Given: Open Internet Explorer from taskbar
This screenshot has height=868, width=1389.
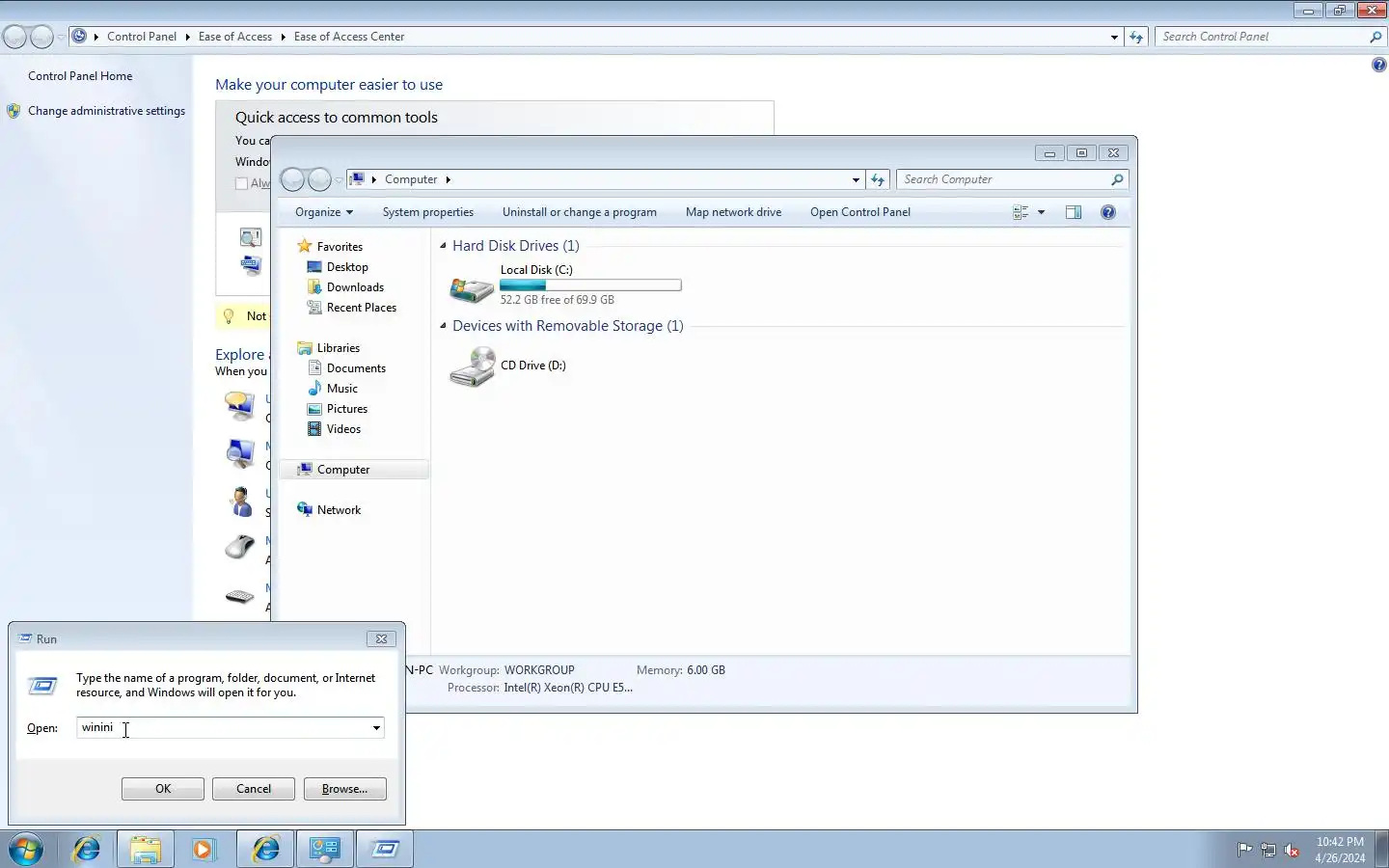Looking at the screenshot, I should coord(87,850).
